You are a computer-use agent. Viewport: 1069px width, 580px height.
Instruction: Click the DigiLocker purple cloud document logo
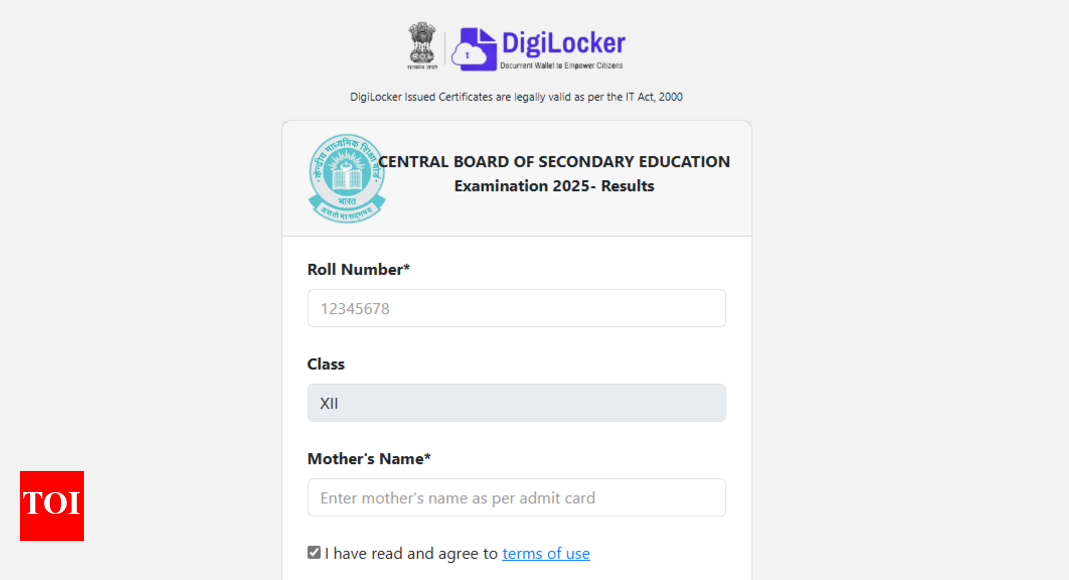tap(473, 48)
